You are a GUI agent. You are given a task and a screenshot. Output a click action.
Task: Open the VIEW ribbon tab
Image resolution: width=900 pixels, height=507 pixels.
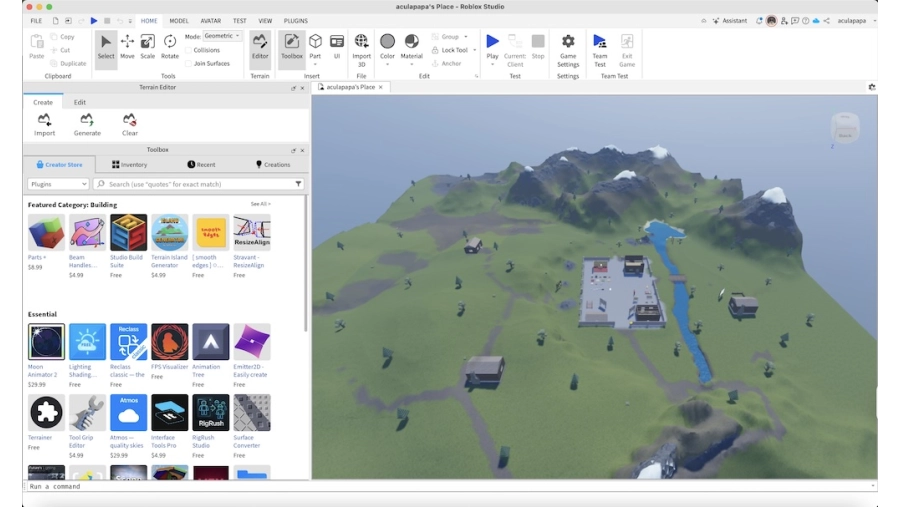coord(265,21)
